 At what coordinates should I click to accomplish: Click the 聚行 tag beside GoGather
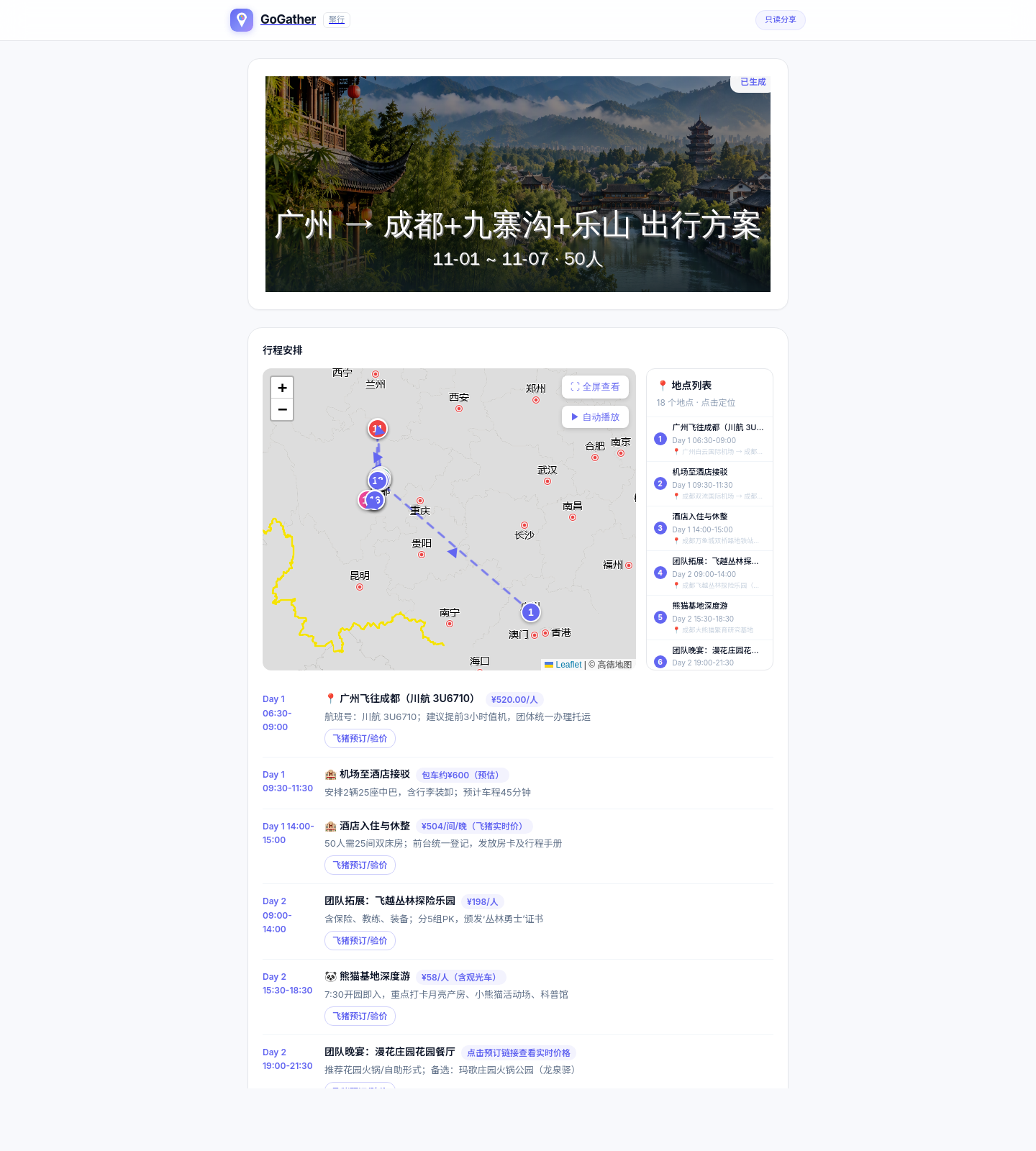337,19
